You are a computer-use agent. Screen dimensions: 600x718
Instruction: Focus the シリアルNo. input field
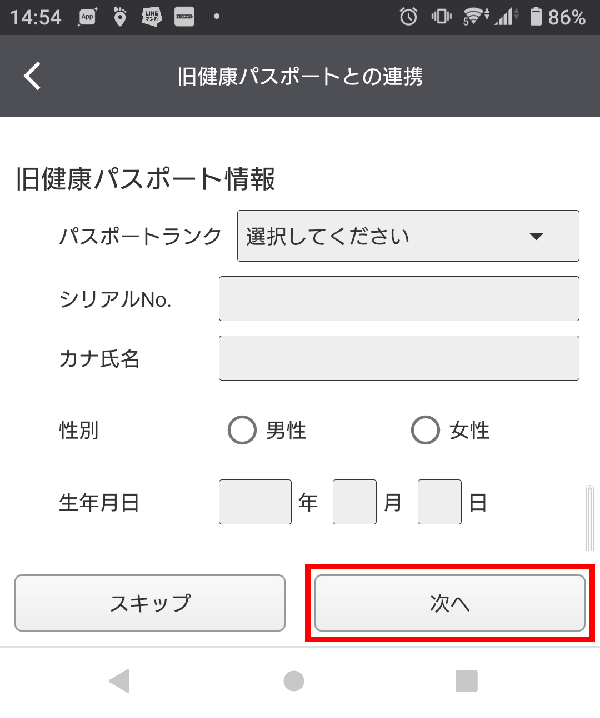(x=399, y=299)
